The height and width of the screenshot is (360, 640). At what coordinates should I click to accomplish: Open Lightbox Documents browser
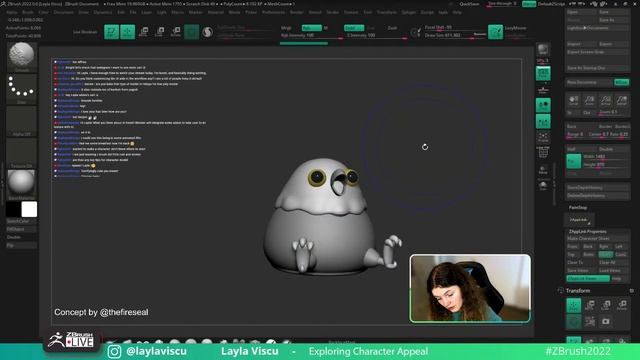(597, 28)
